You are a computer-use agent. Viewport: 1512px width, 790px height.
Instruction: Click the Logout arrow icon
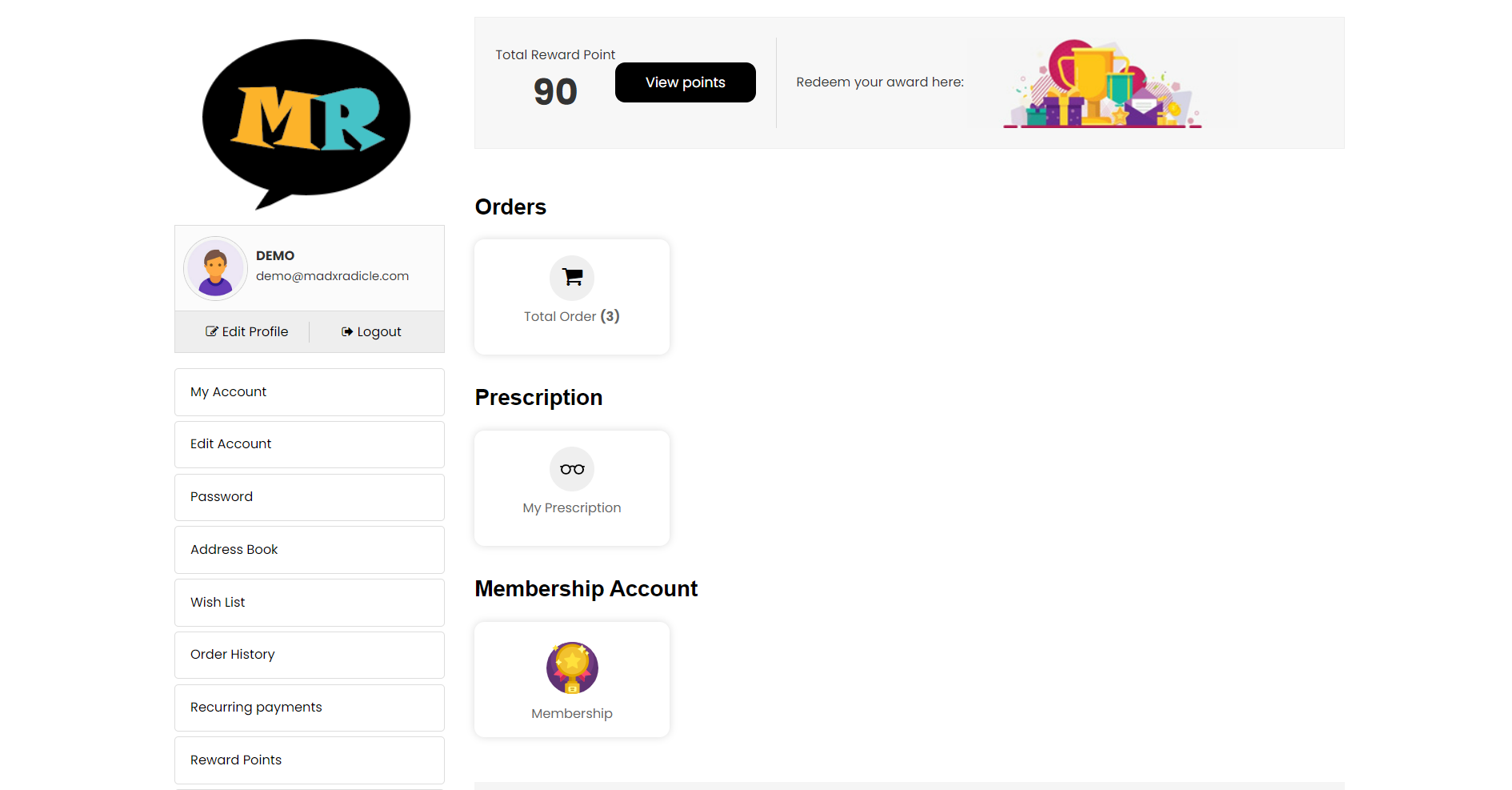click(347, 331)
